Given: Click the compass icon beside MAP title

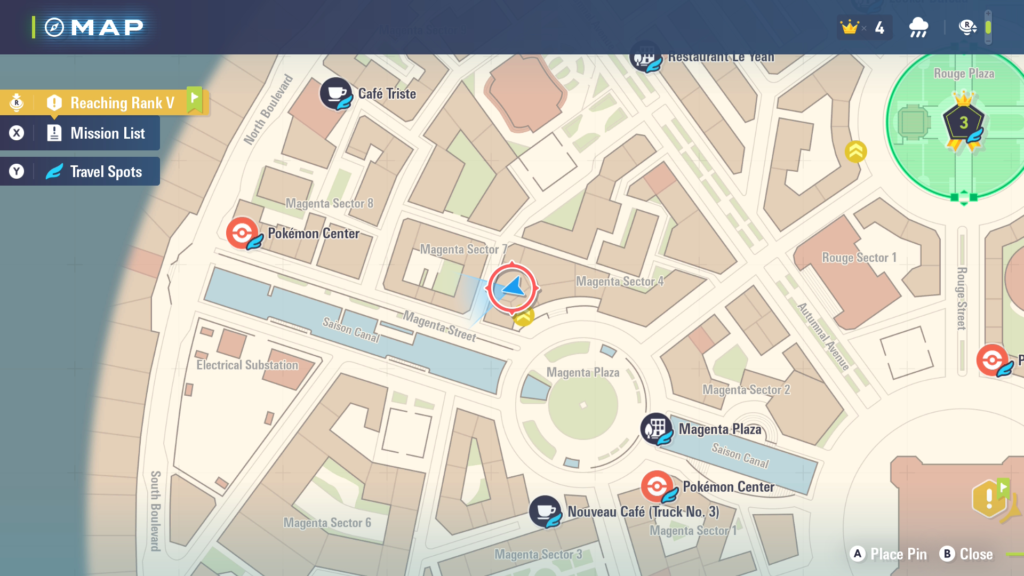Looking at the screenshot, I should 54,27.
